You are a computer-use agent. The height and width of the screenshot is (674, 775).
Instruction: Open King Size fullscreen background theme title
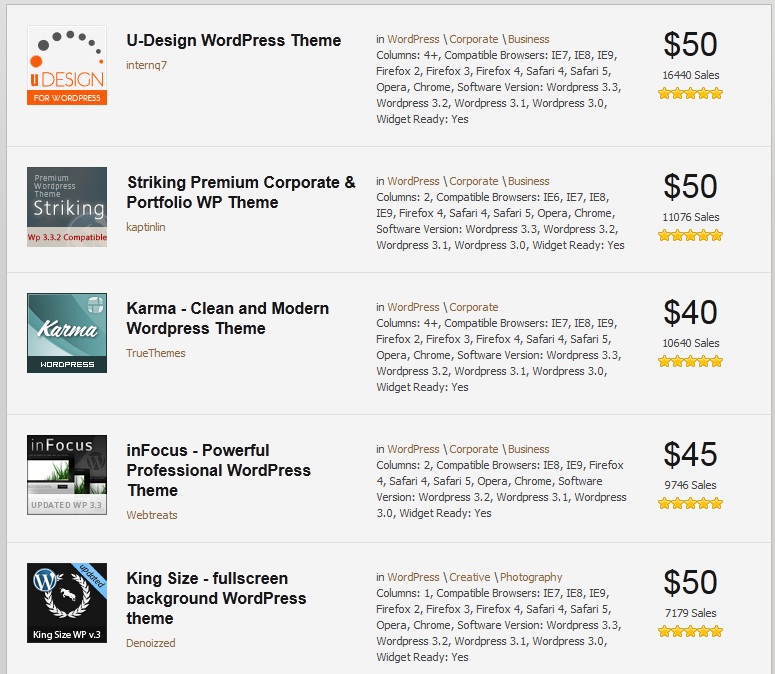216,598
